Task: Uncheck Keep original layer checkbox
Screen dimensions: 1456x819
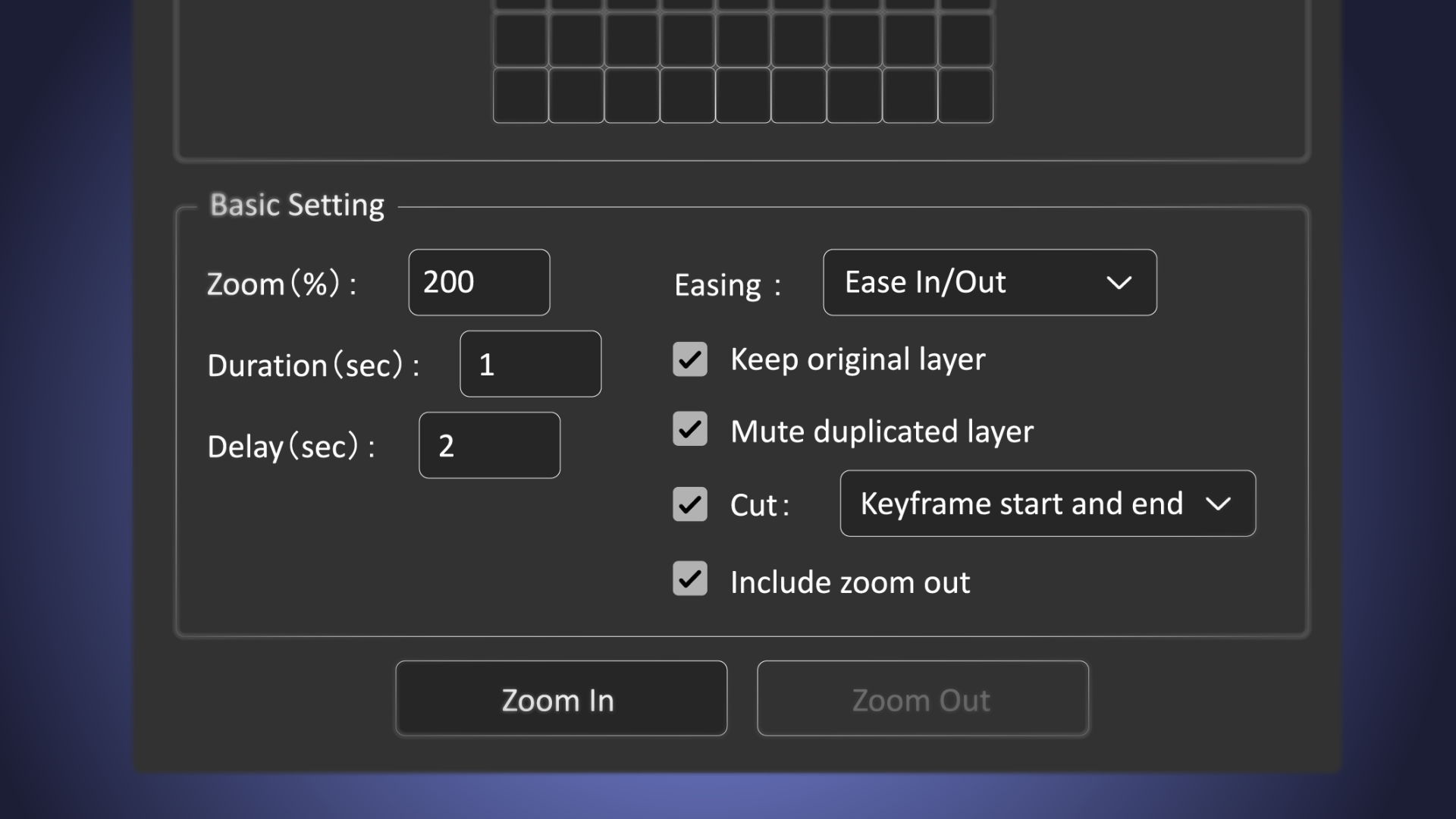Action: pyautogui.click(x=689, y=359)
